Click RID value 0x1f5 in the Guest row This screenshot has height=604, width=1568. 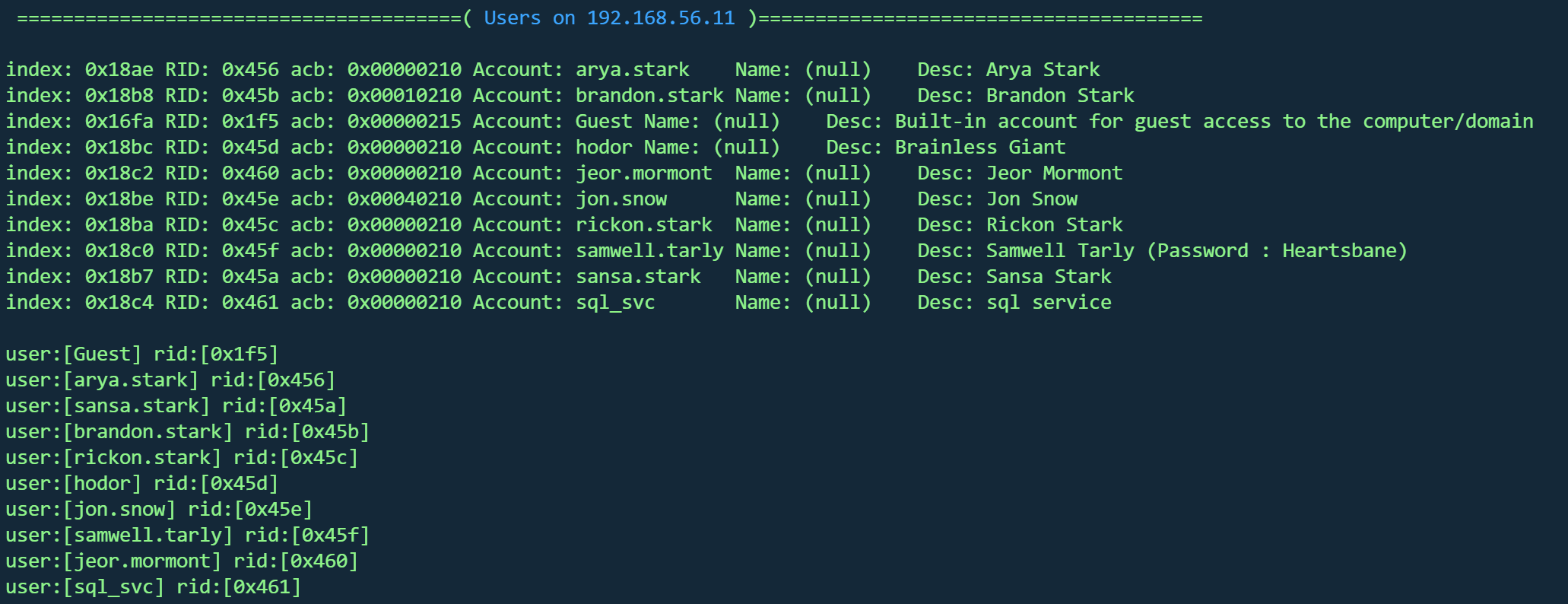[x=250, y=122]
